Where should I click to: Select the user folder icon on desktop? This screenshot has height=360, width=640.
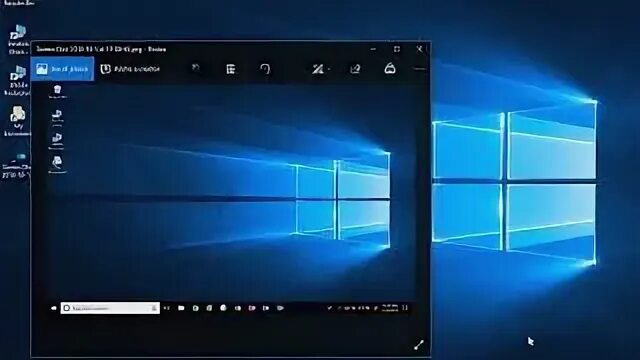[17, 121]
